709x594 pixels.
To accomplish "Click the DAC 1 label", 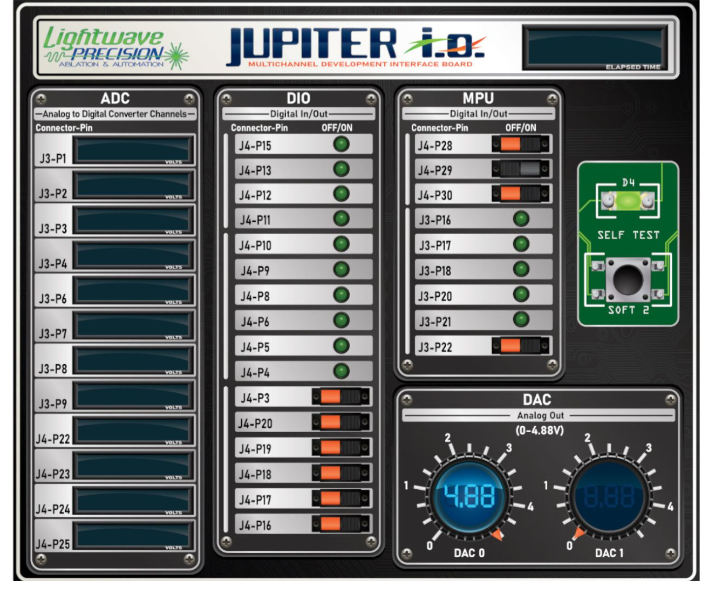I will (x=609, y=553).
